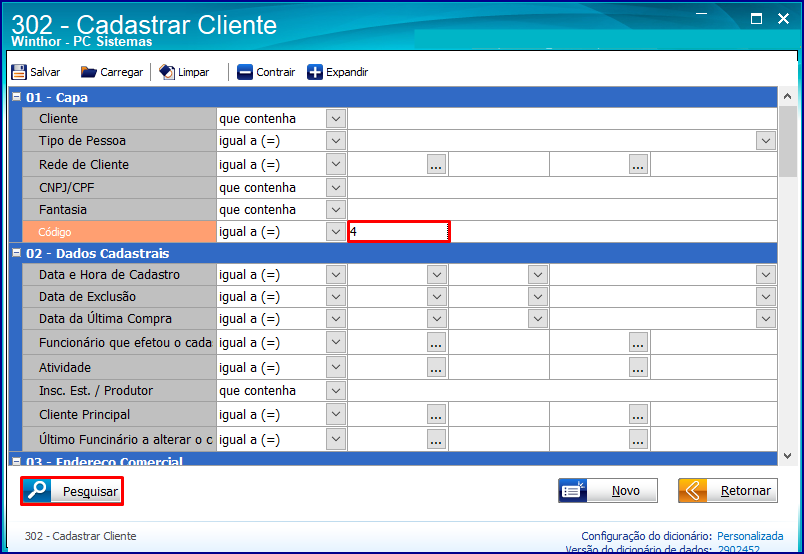Click second ellipsis lookup in Cliente Principal
Viewport: 804px width, 554px height.
coord(638,414)
